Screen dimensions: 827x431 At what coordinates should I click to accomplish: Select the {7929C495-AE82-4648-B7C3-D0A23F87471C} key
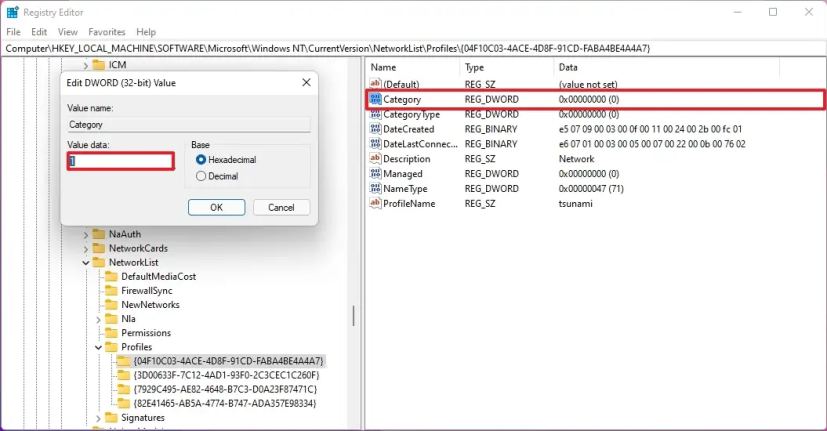(x=225, y=389)
